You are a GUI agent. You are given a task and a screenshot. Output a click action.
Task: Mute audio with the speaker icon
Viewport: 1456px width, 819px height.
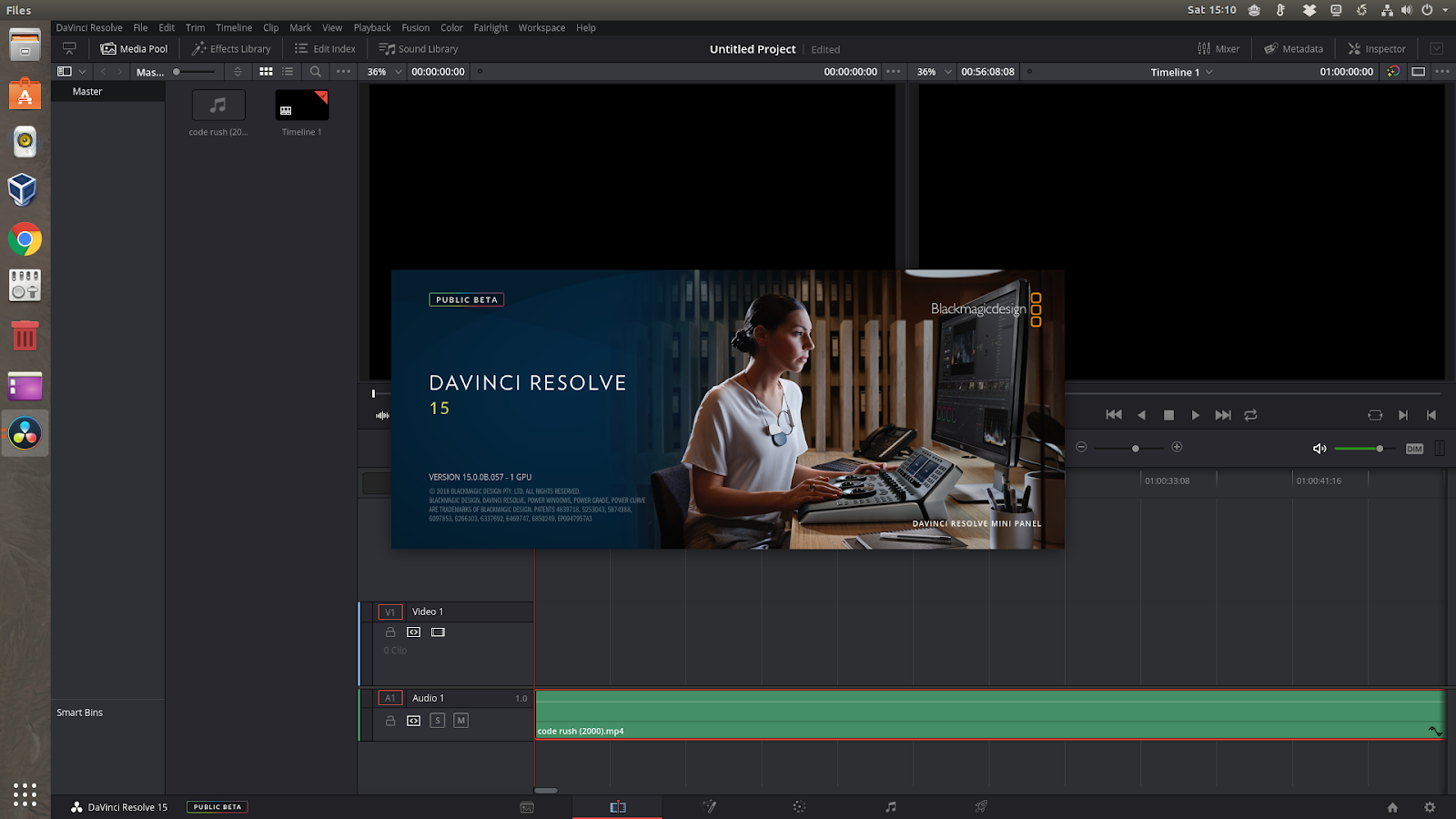(x=1319, y=449)
